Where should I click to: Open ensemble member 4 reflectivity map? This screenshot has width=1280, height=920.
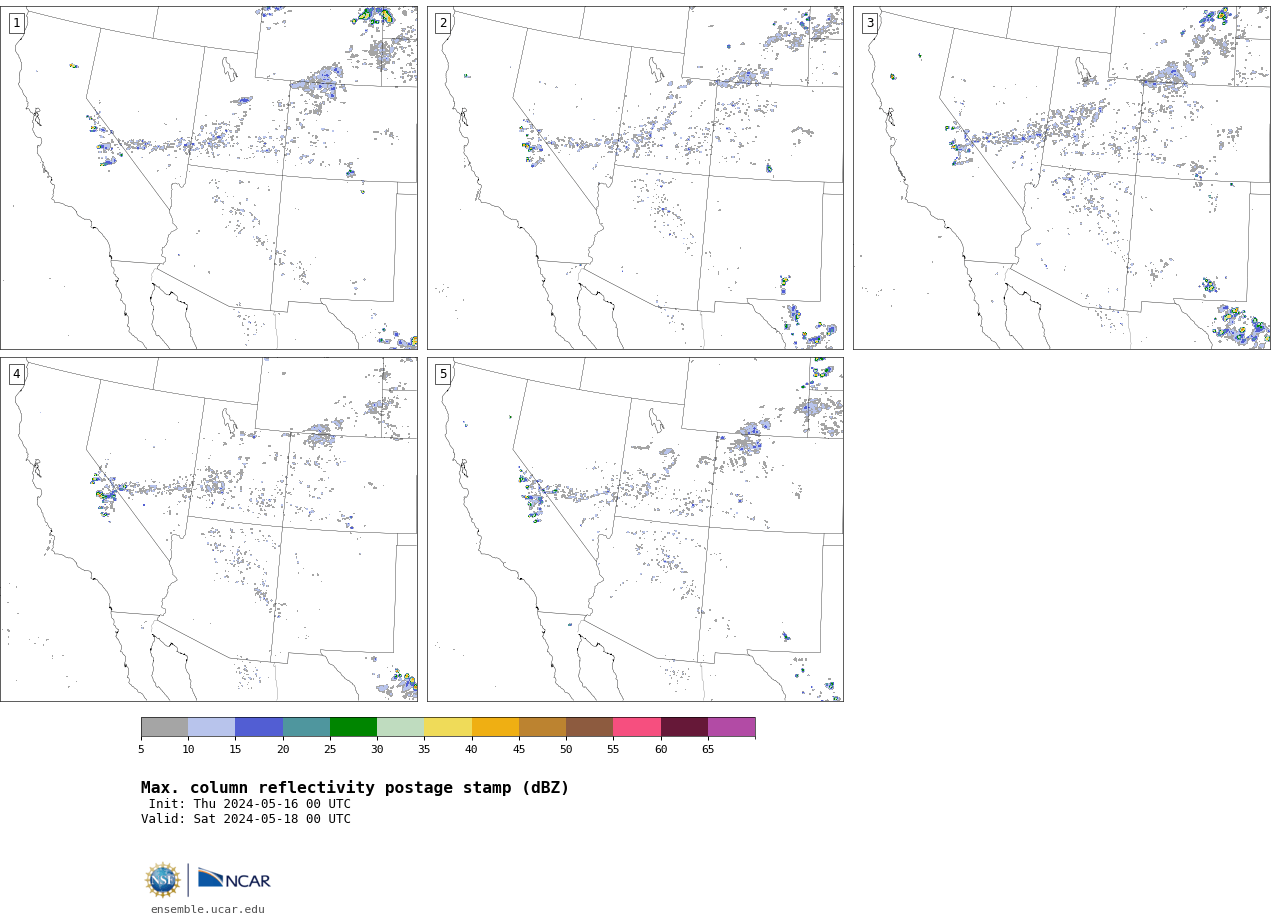coord(209,529)
